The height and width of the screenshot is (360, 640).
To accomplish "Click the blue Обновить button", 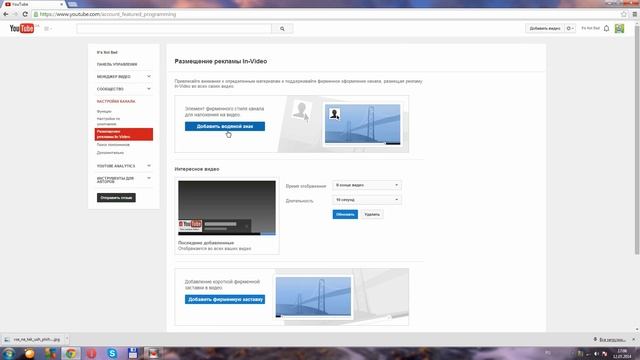I will [345, 214].
